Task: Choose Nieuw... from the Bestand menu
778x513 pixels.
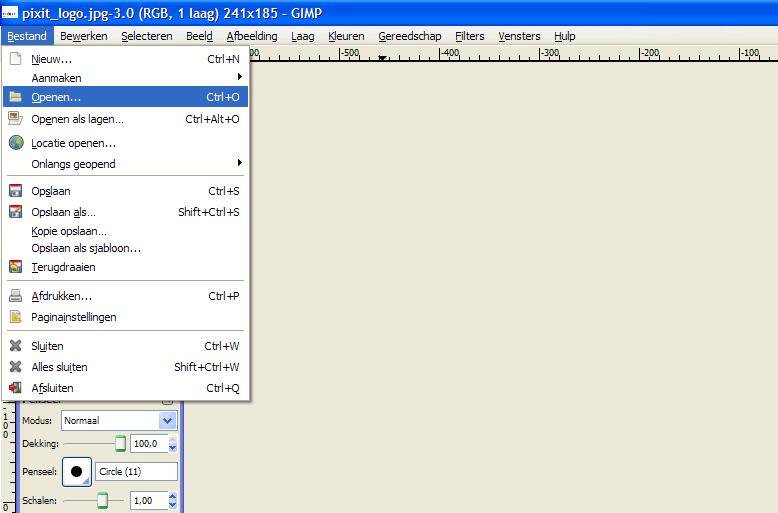Action: pos(126,59)
